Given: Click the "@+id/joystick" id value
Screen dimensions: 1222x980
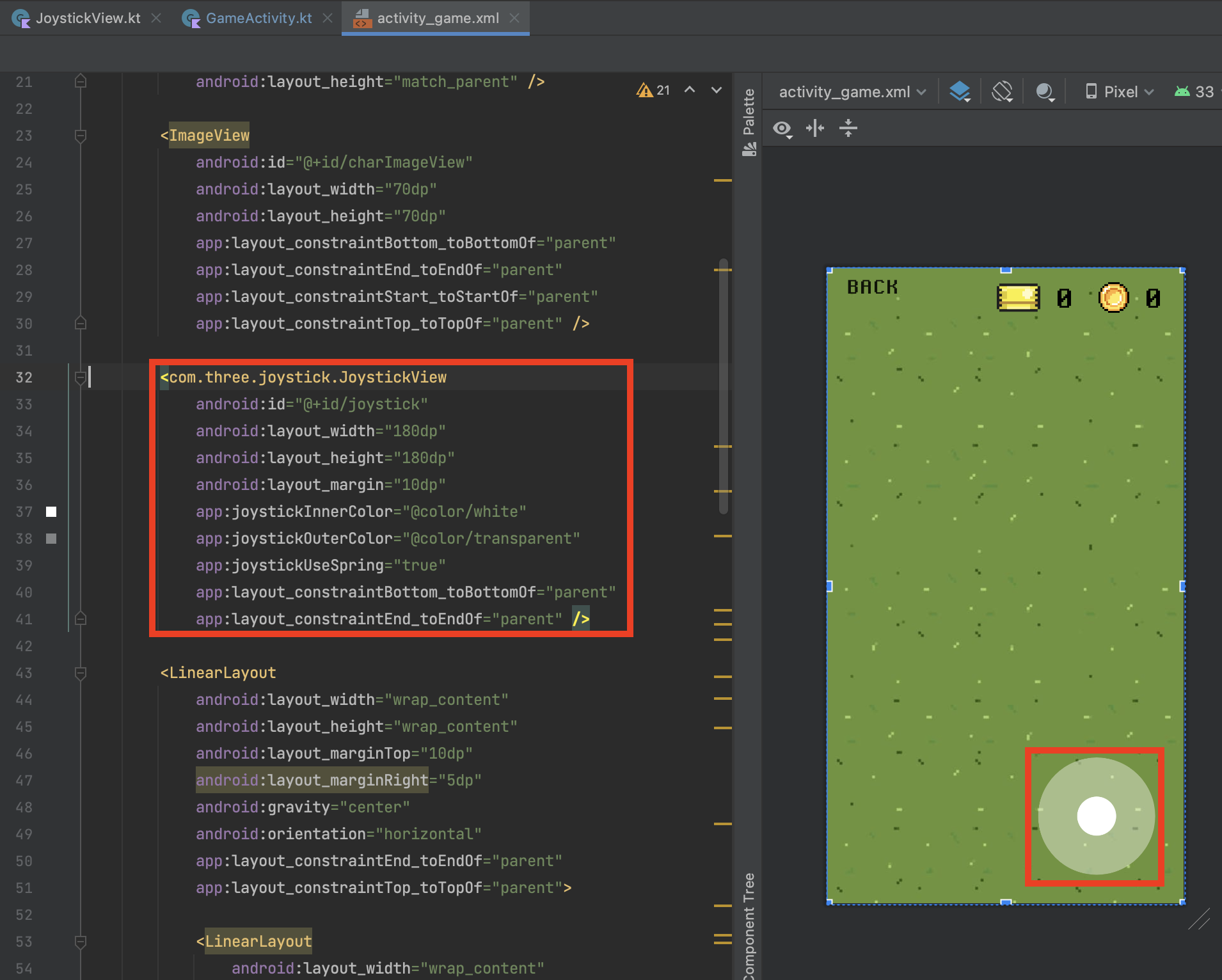Looking at the screenshot, I should 361,404.
